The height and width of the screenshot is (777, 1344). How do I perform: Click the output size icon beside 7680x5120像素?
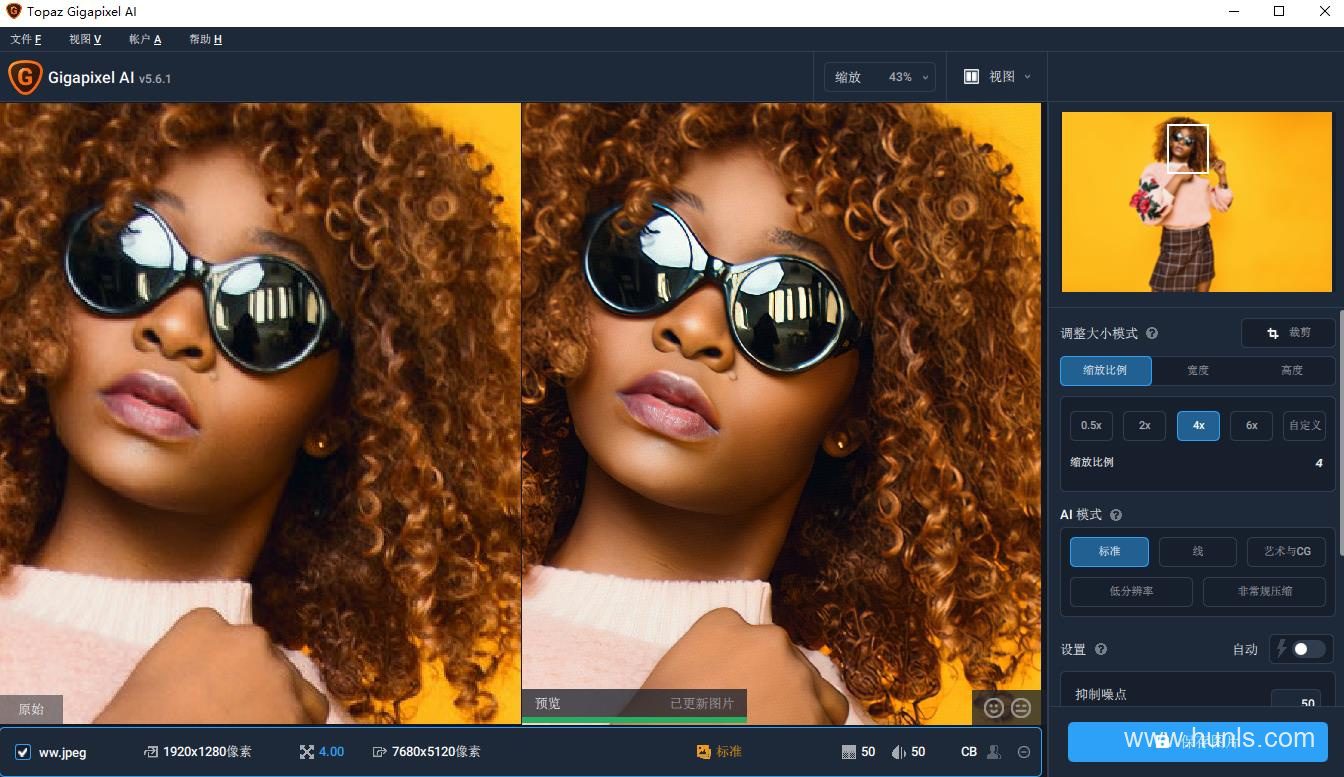point(380,751)
